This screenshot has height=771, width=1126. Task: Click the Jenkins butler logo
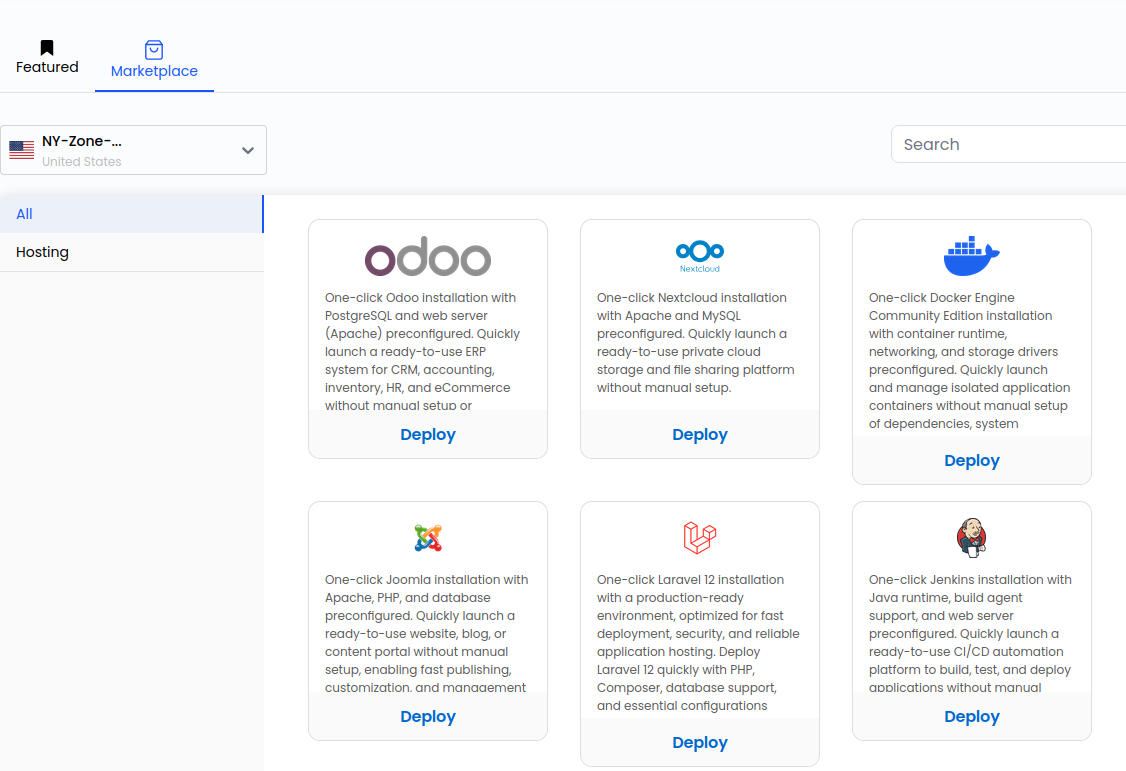[972, 538]
